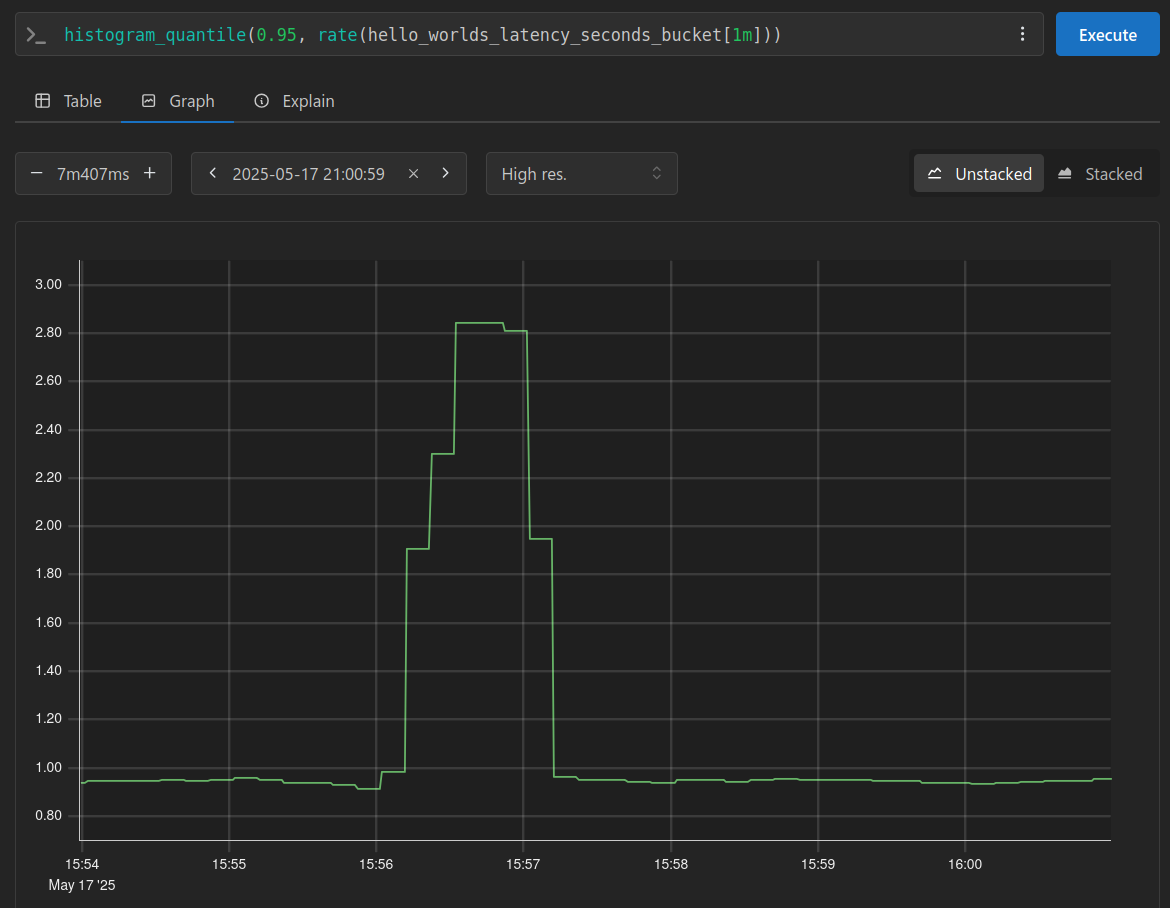Switch graph to Stacked mode
Screen dimensions: 1170x908
pyautogui.click(x=1101, y=174)
